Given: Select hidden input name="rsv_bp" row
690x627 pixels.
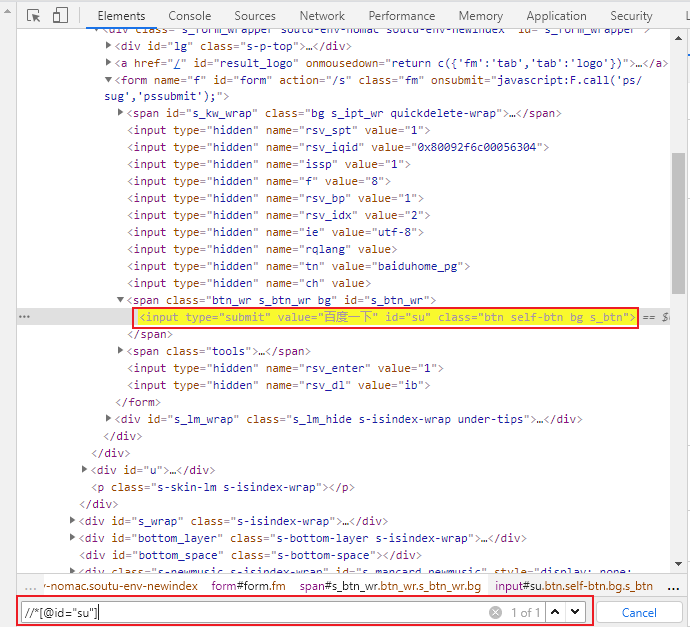Looking at the screenshot, I should tap(275, 198).
